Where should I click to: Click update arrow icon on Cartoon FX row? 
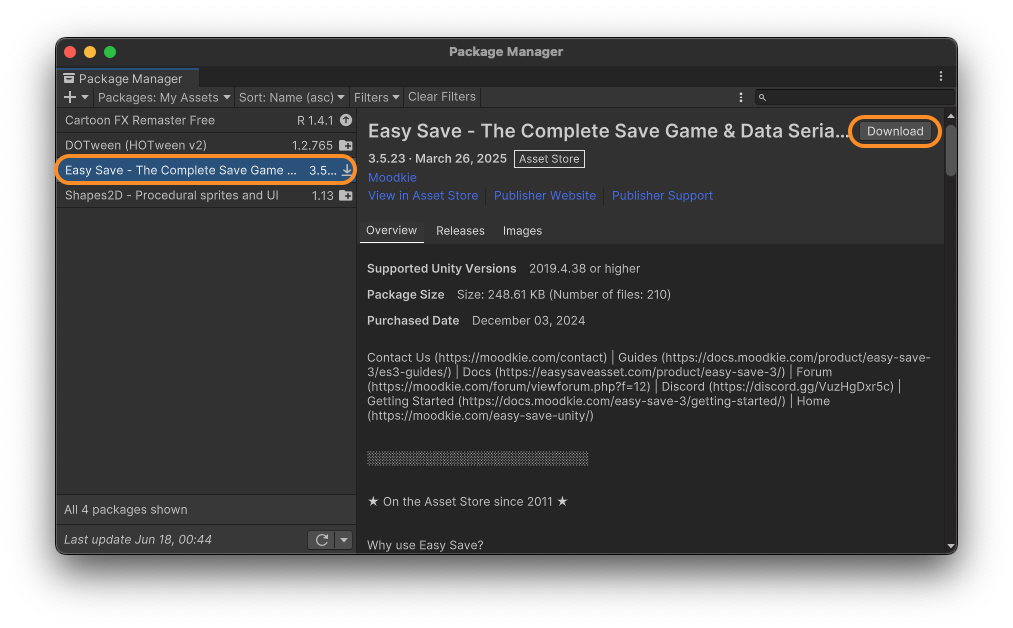[346, 120]
